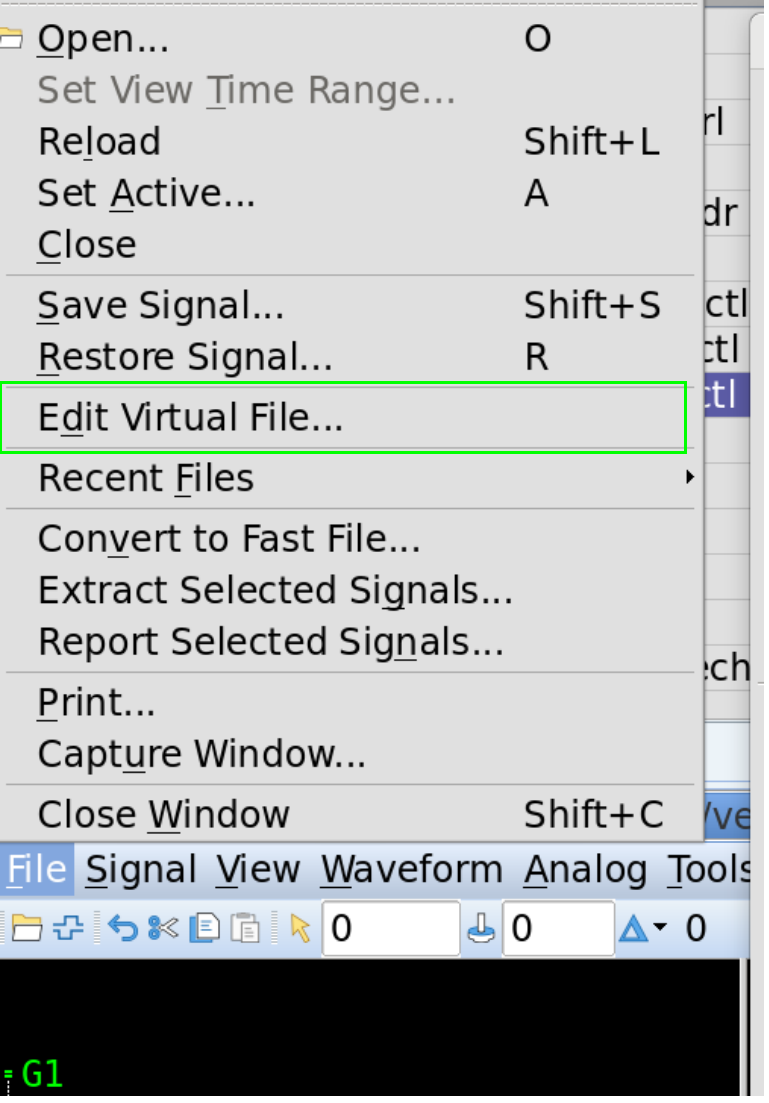
Task: Click the marker time input field
Action: (x=558, y=929)
